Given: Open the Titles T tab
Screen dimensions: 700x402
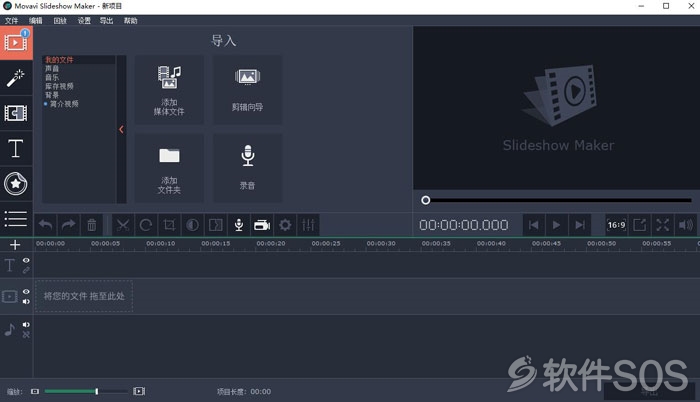Looking at the screenshot, I should [16, 148].
